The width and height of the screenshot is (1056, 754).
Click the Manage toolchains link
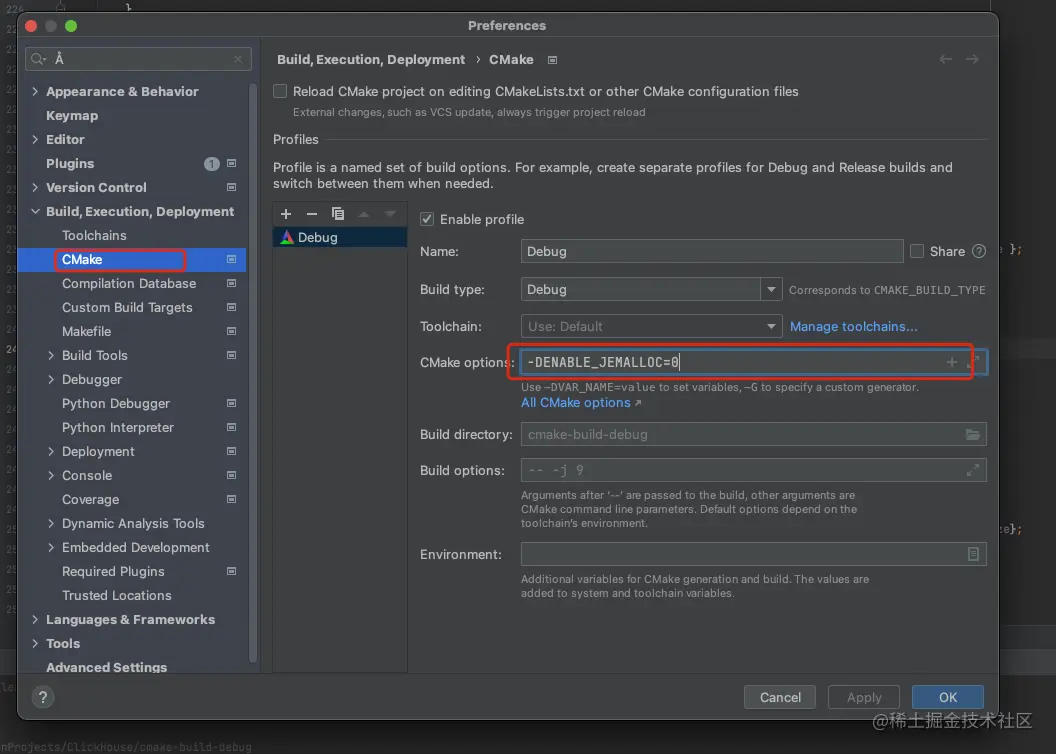coord(853,326)
